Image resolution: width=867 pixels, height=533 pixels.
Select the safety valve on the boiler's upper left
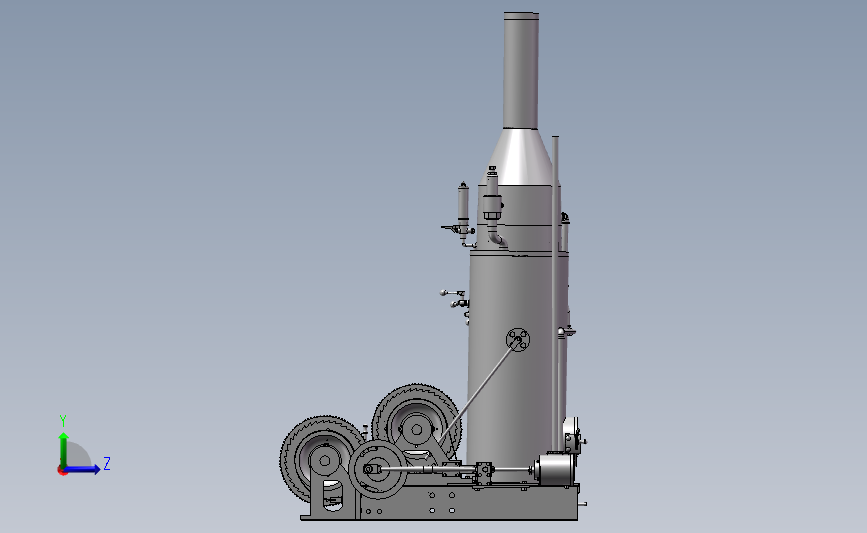[463, 207]
